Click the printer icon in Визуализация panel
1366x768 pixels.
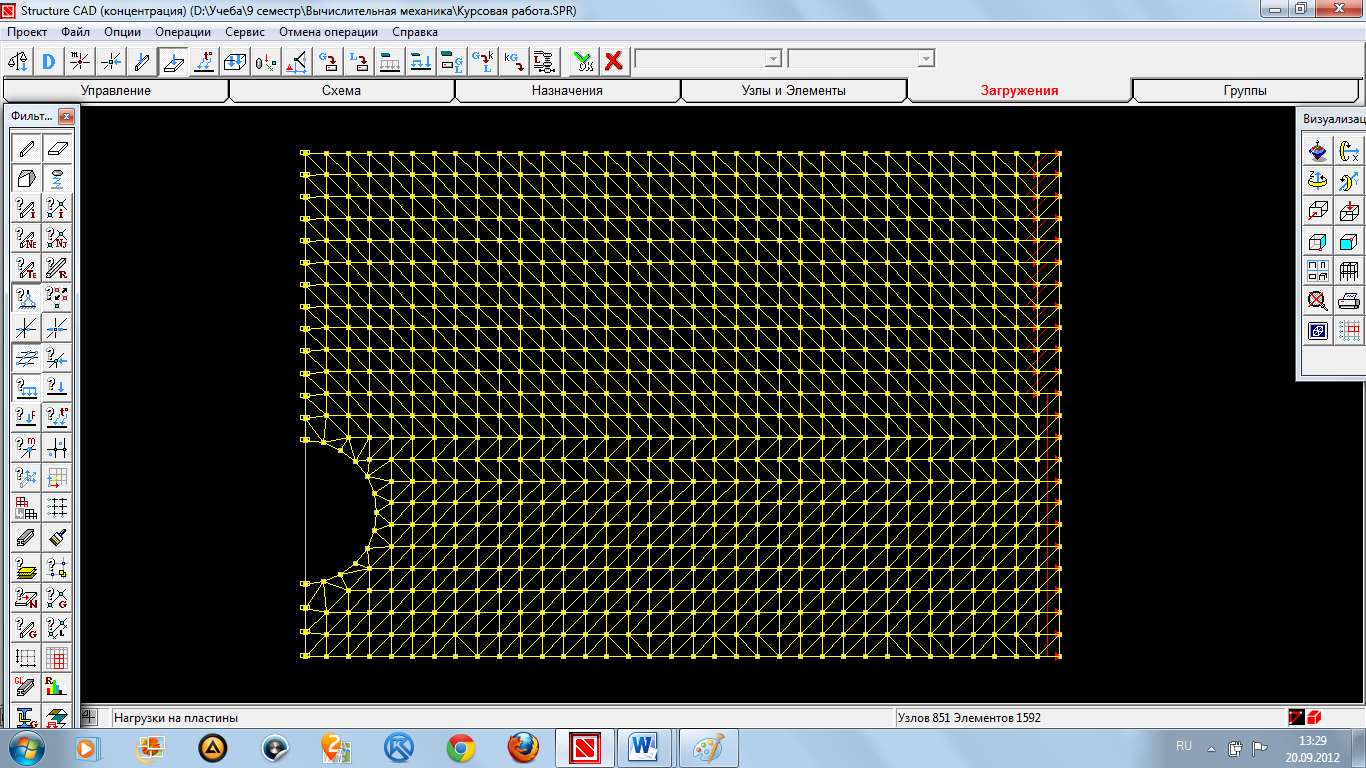coord(1350,300)
